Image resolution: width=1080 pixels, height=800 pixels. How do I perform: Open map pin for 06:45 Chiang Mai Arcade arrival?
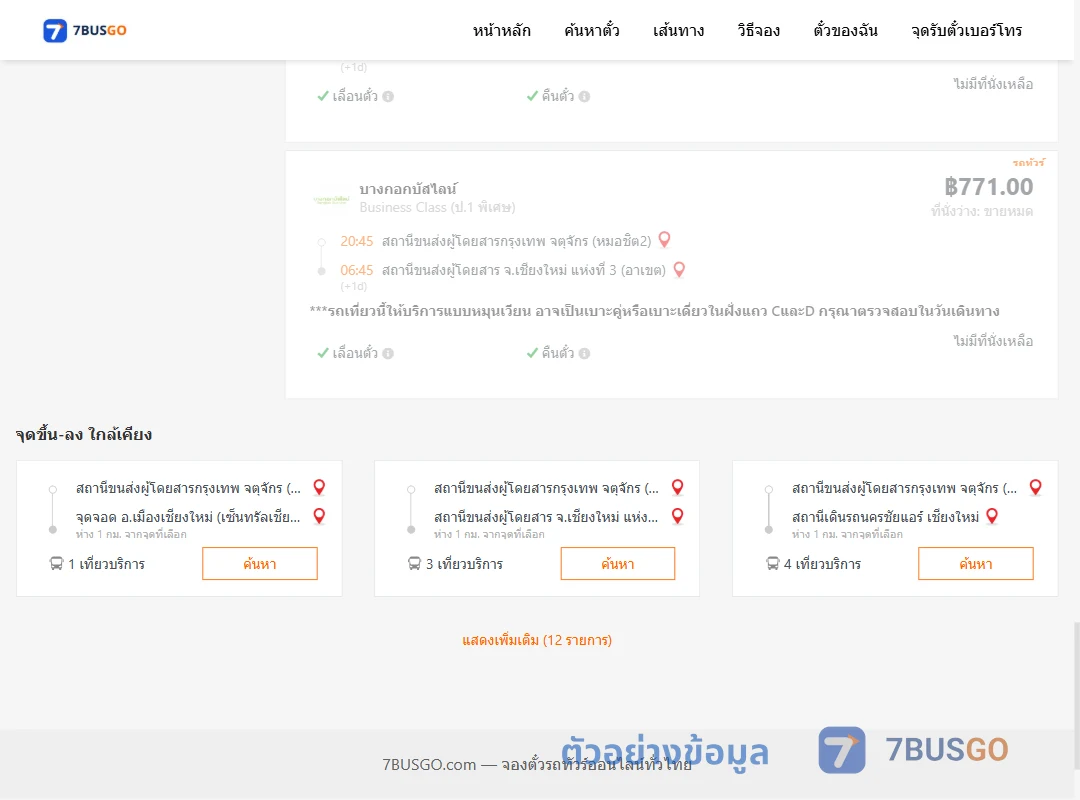679,269
